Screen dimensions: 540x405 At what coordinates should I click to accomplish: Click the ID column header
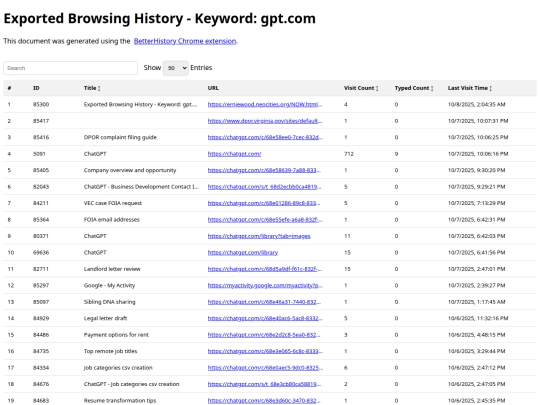pos(36,88)
